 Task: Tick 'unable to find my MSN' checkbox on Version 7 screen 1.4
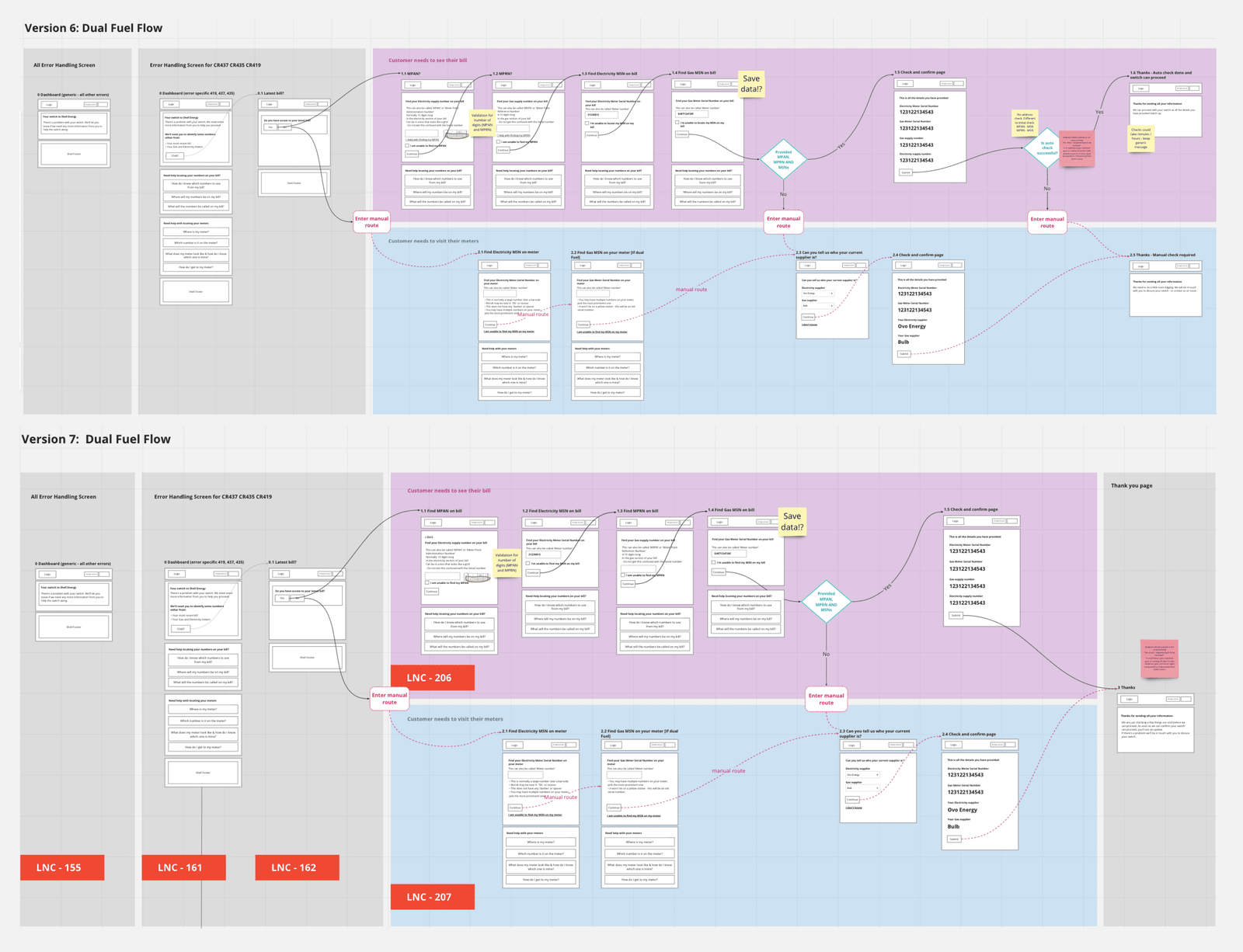(713, 562)
